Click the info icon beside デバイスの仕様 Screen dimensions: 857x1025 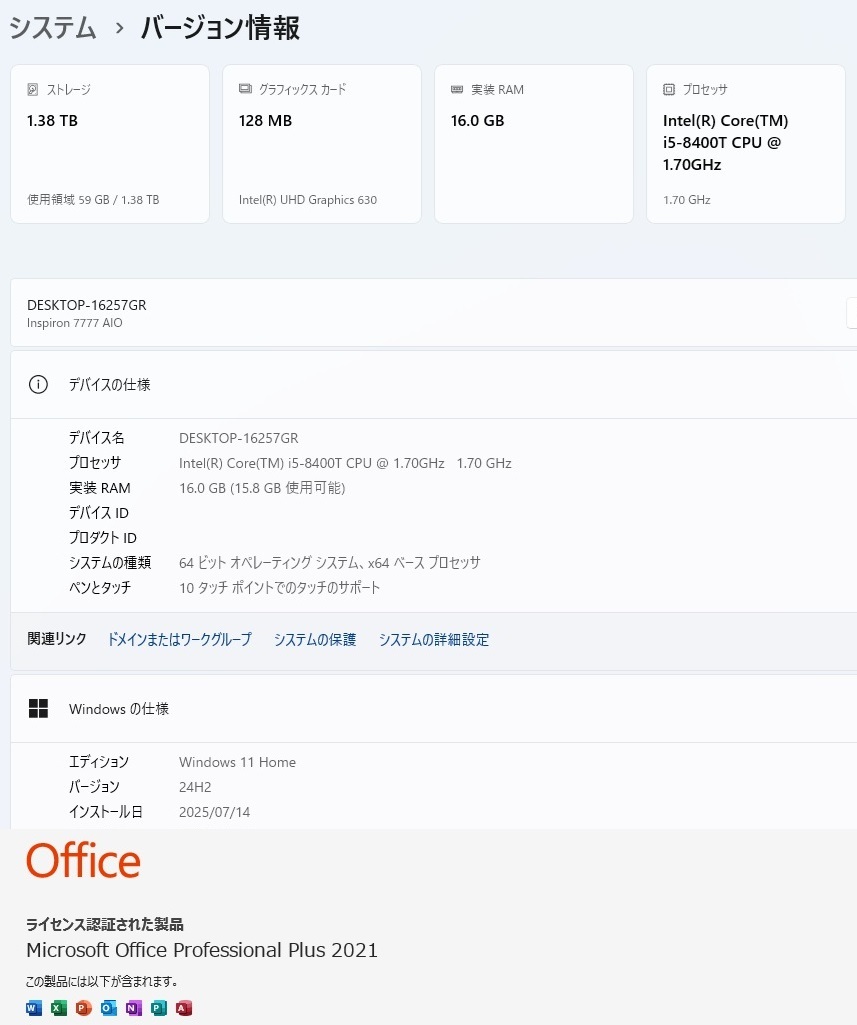coord(39,384)
